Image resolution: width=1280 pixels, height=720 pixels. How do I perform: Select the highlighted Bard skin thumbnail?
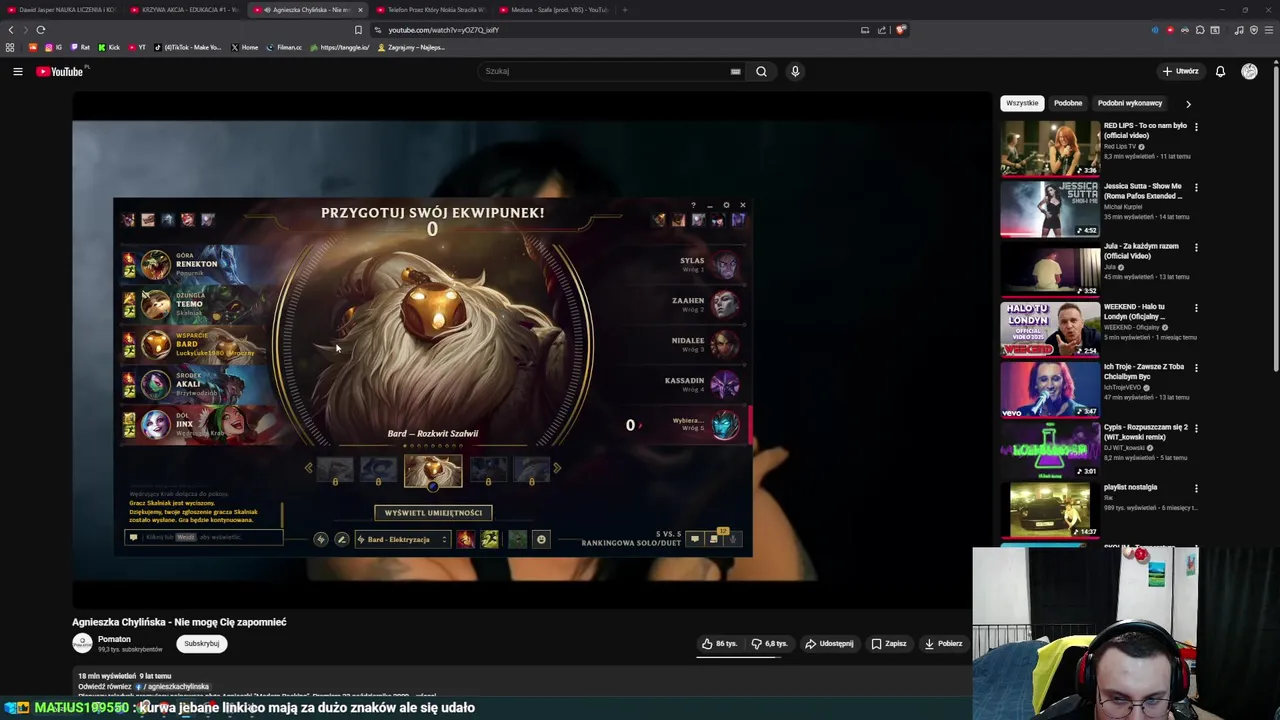(433, 470)
